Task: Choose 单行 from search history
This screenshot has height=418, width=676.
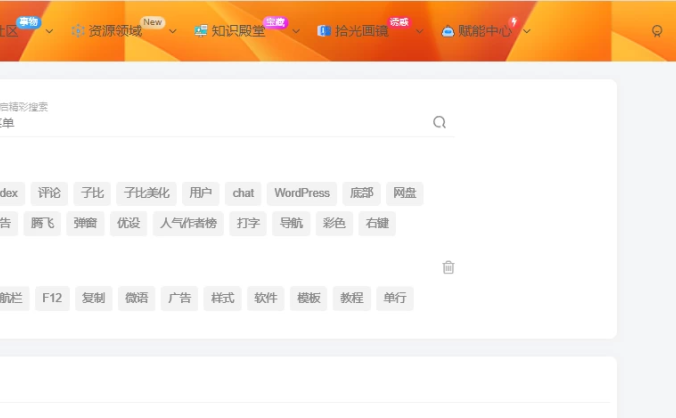Action: coord(395,298)
